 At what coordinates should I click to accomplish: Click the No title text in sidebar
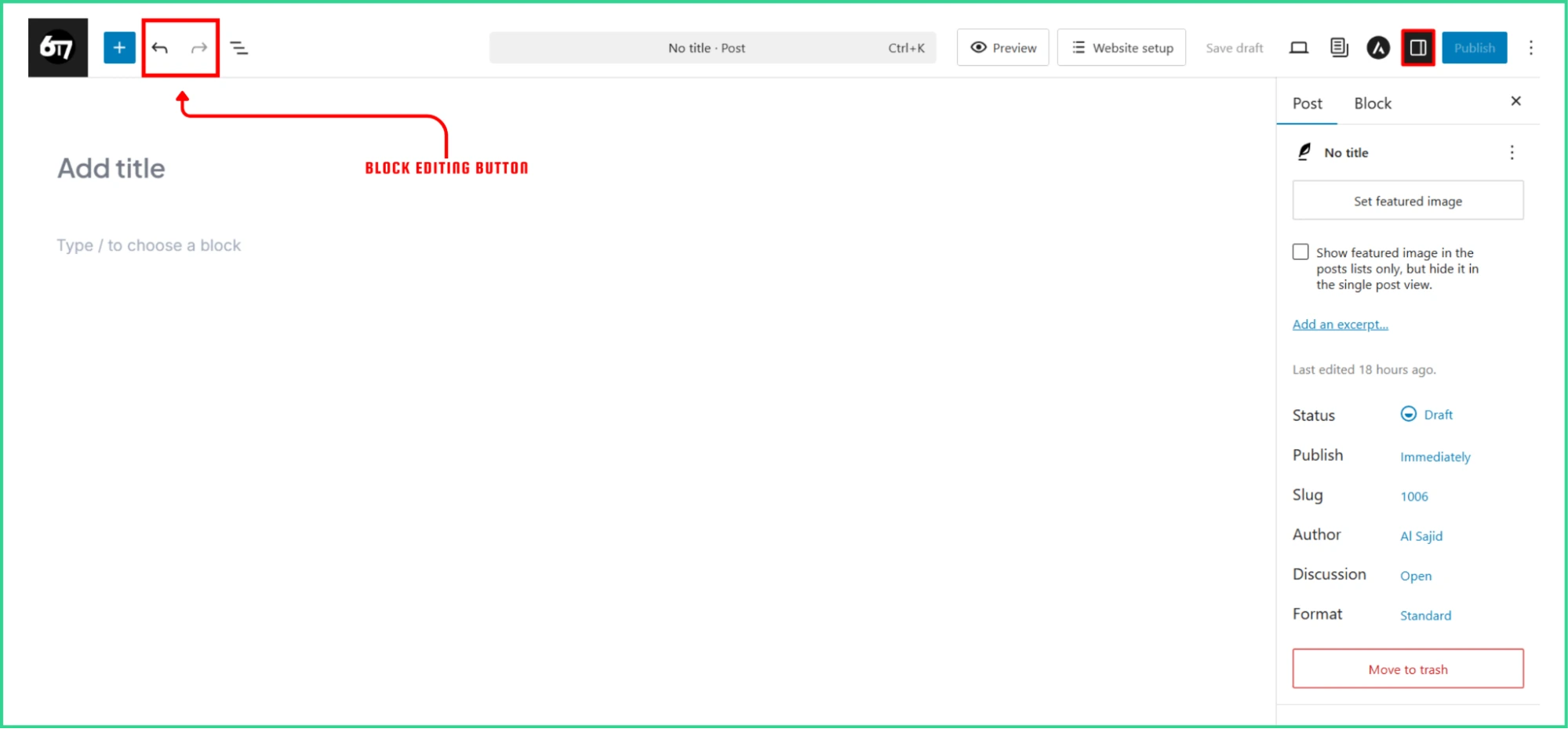pyautogui.click(x=1346, y=153)
